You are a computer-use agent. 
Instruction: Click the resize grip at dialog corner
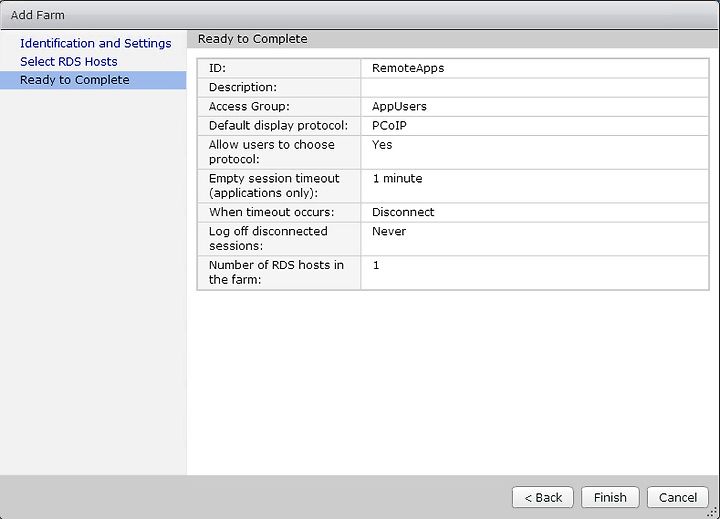coord(713,512)
